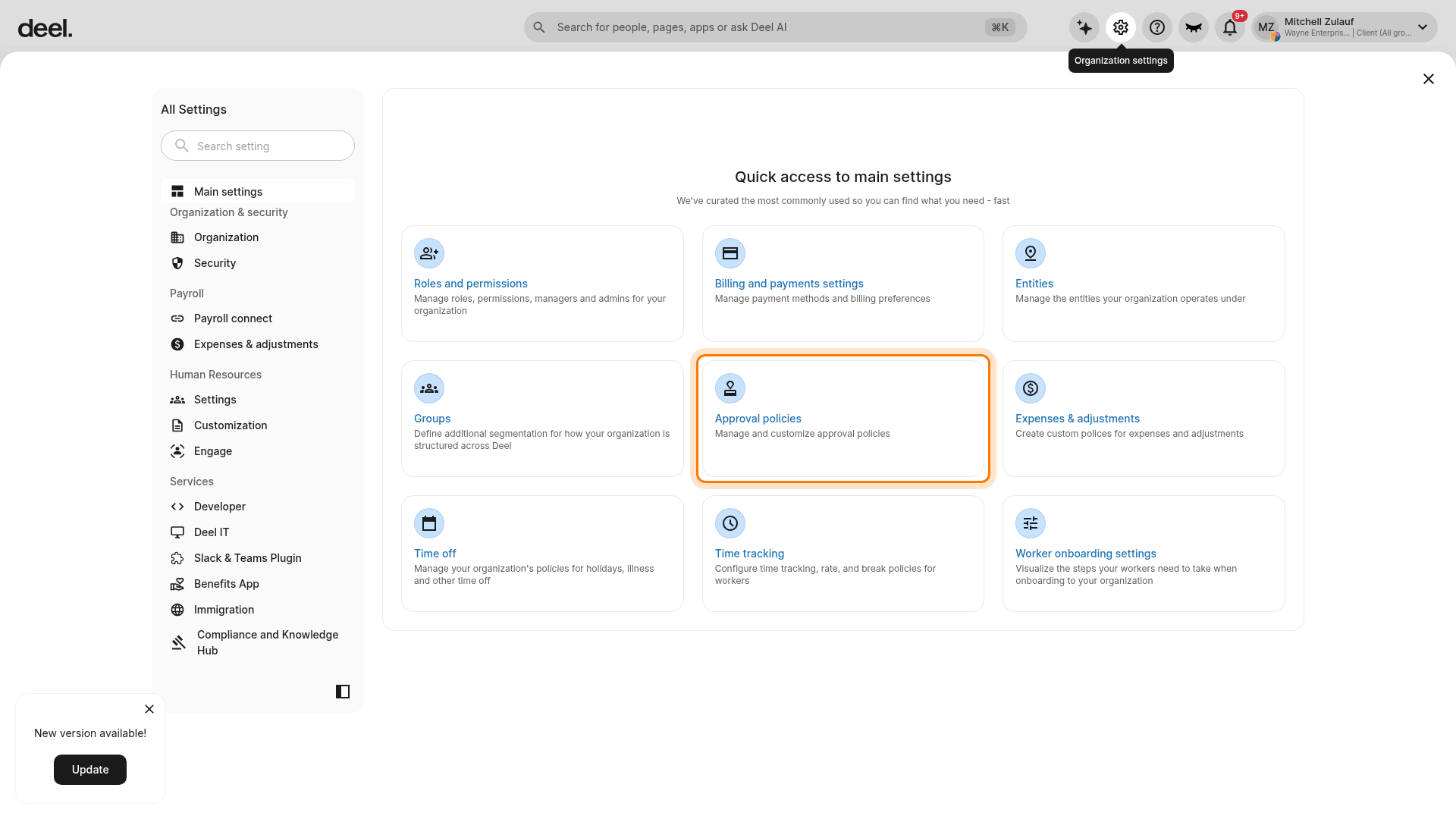Open Billing and payments settings link
Viewport: 1456px width, 819px height.
pos(789,284)
